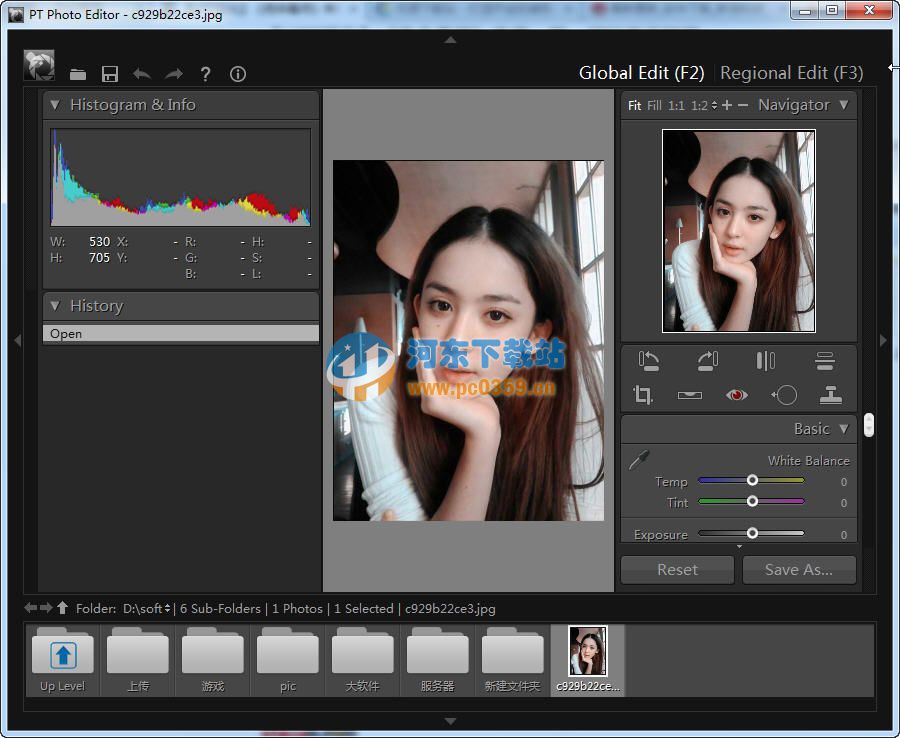The height and width of the screenshot is (738, 900).
Task: Click the Reset button
Action: [677, 569]
